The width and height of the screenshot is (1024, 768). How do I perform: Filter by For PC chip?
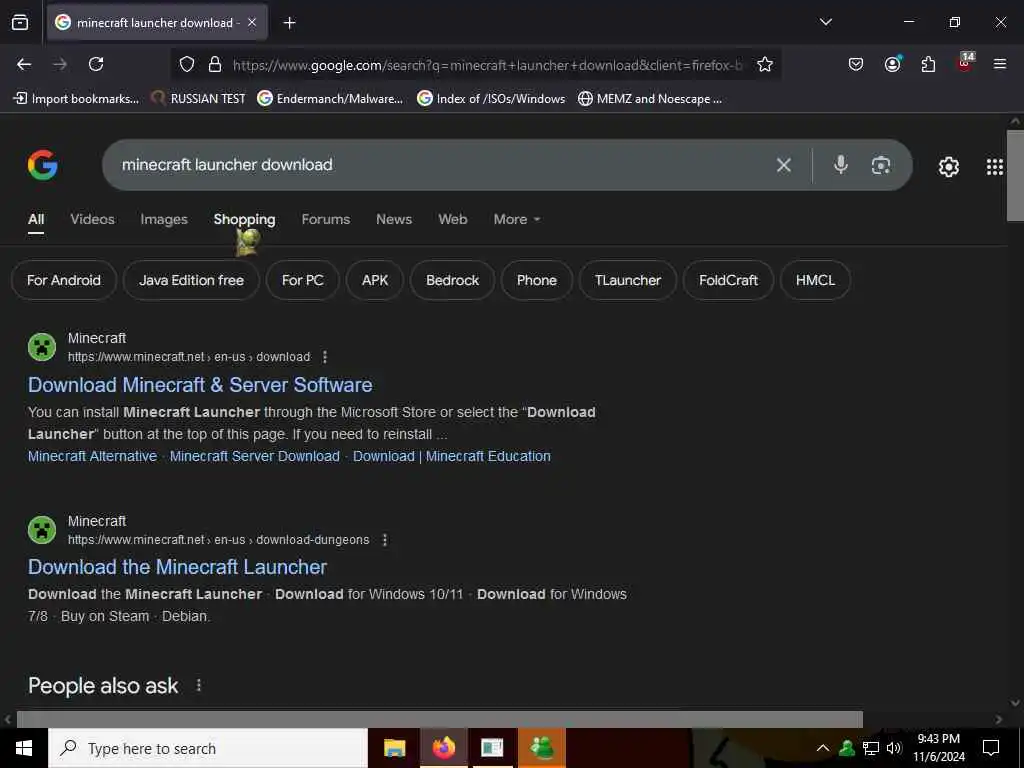pos(302,280)
